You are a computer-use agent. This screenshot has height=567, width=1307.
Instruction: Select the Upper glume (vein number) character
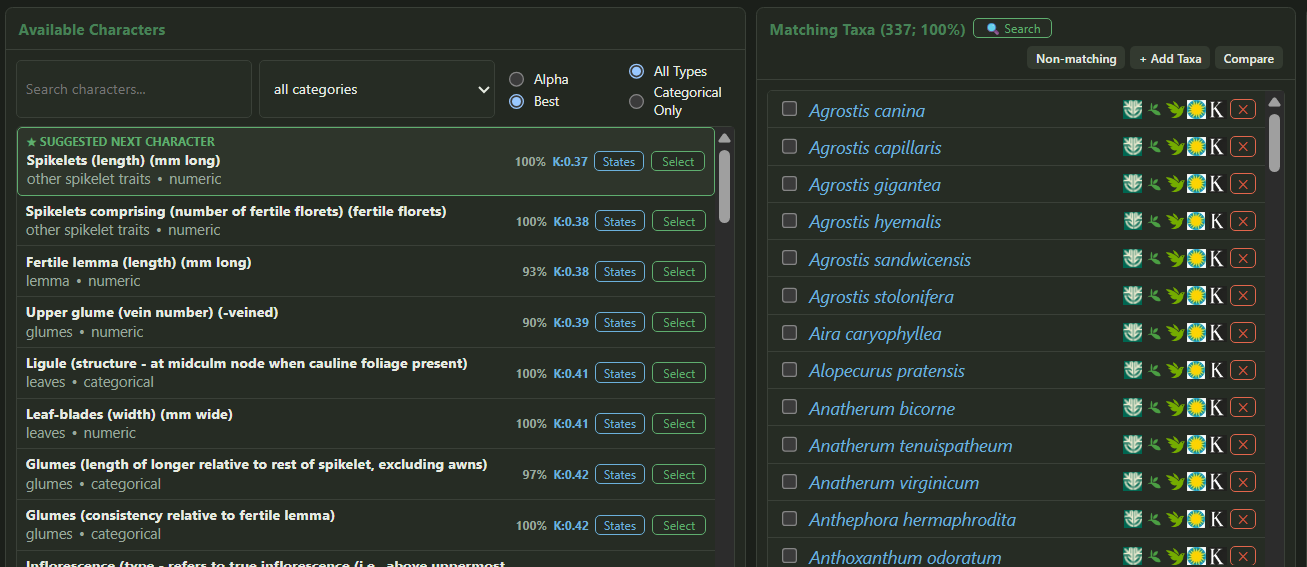point(679,322)
